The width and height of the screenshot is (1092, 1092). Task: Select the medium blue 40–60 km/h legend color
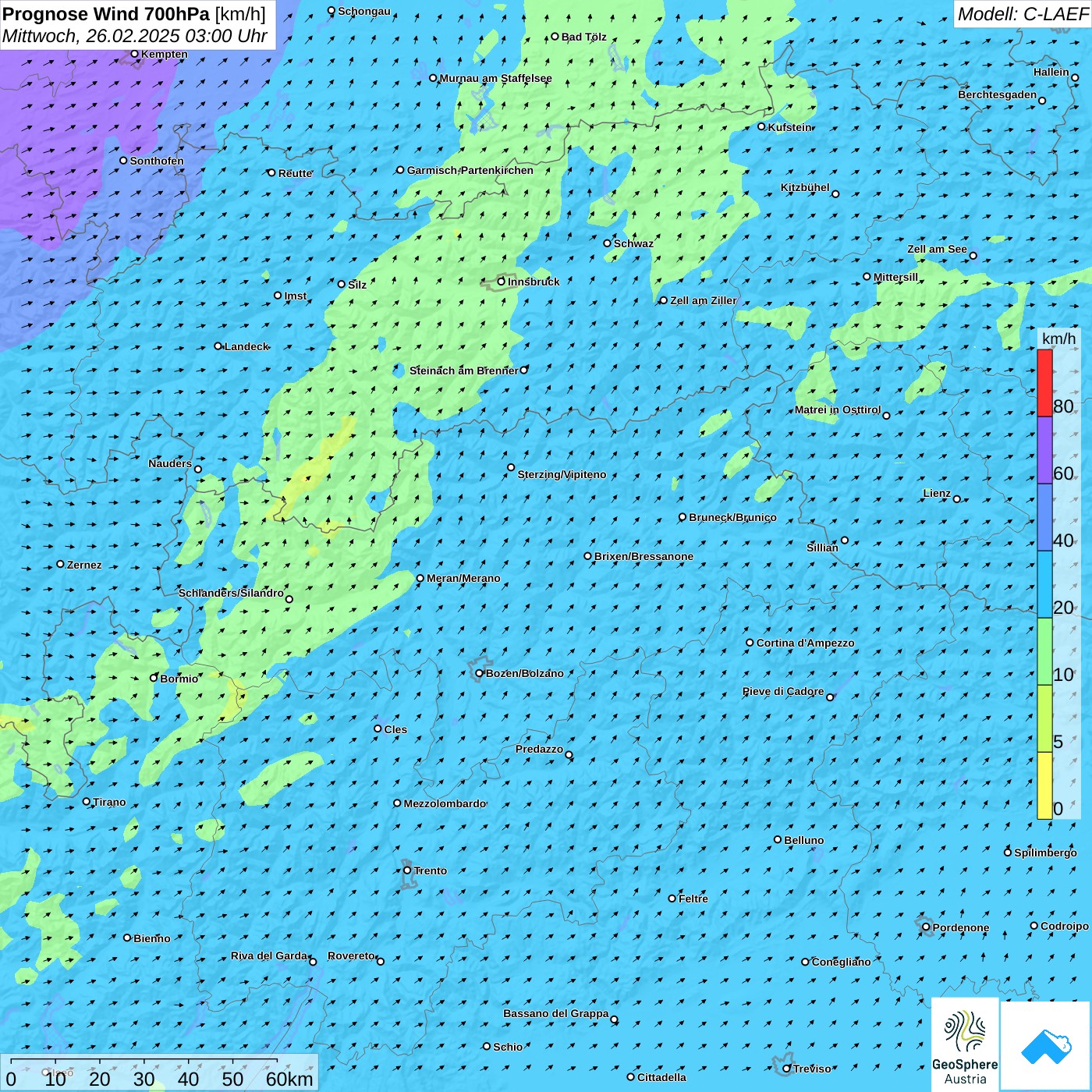(1044, 517)
